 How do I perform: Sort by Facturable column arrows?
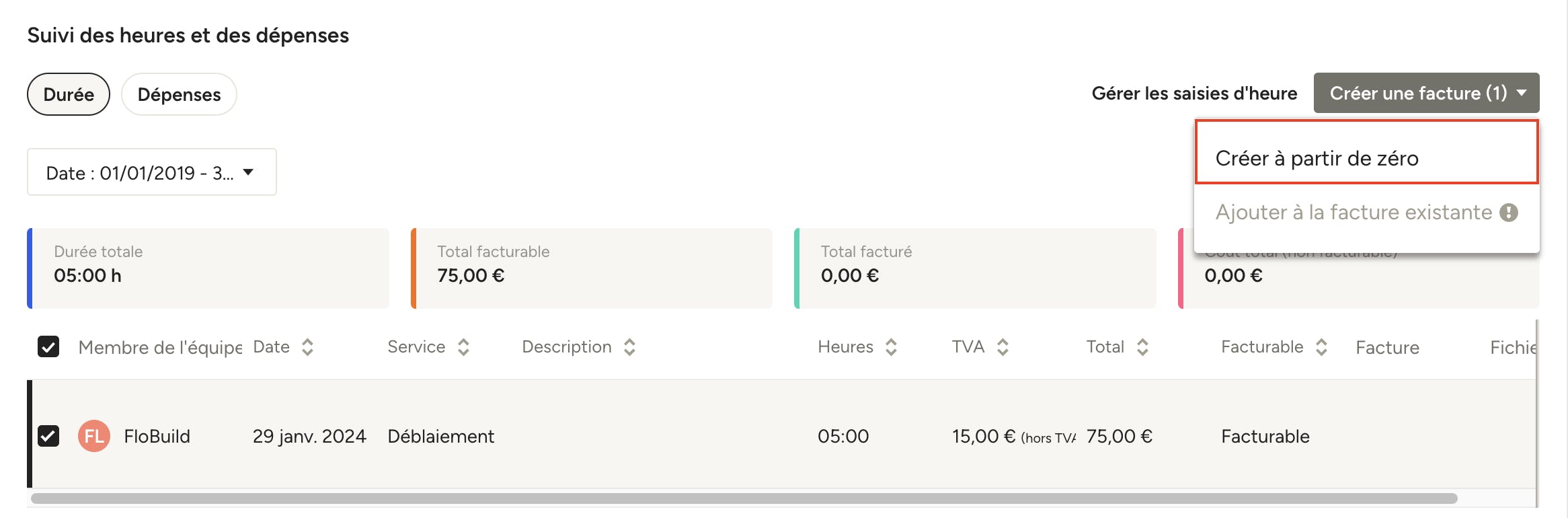(1321, 347)
